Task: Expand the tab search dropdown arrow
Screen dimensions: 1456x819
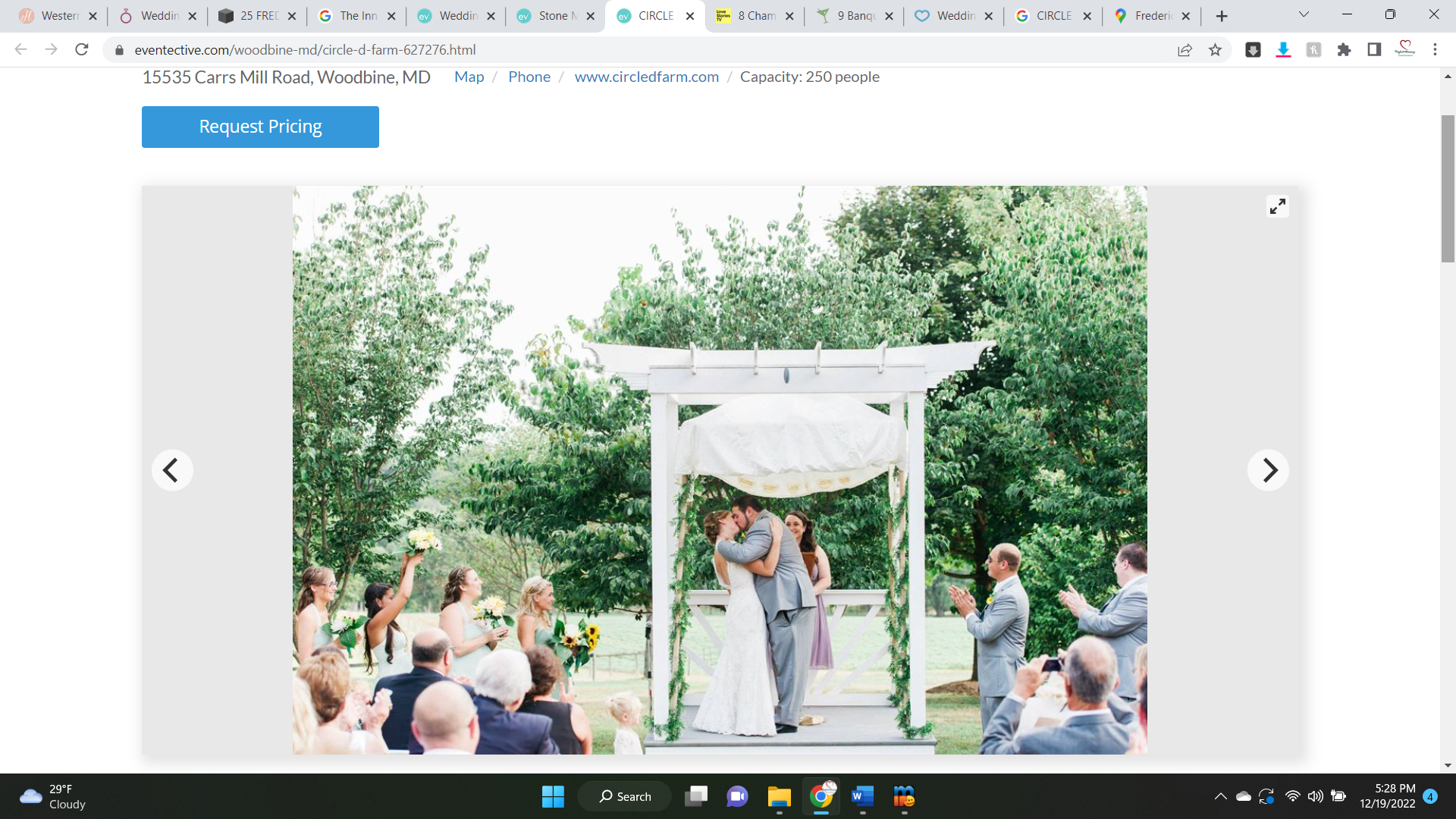Action: point(1304,15)
